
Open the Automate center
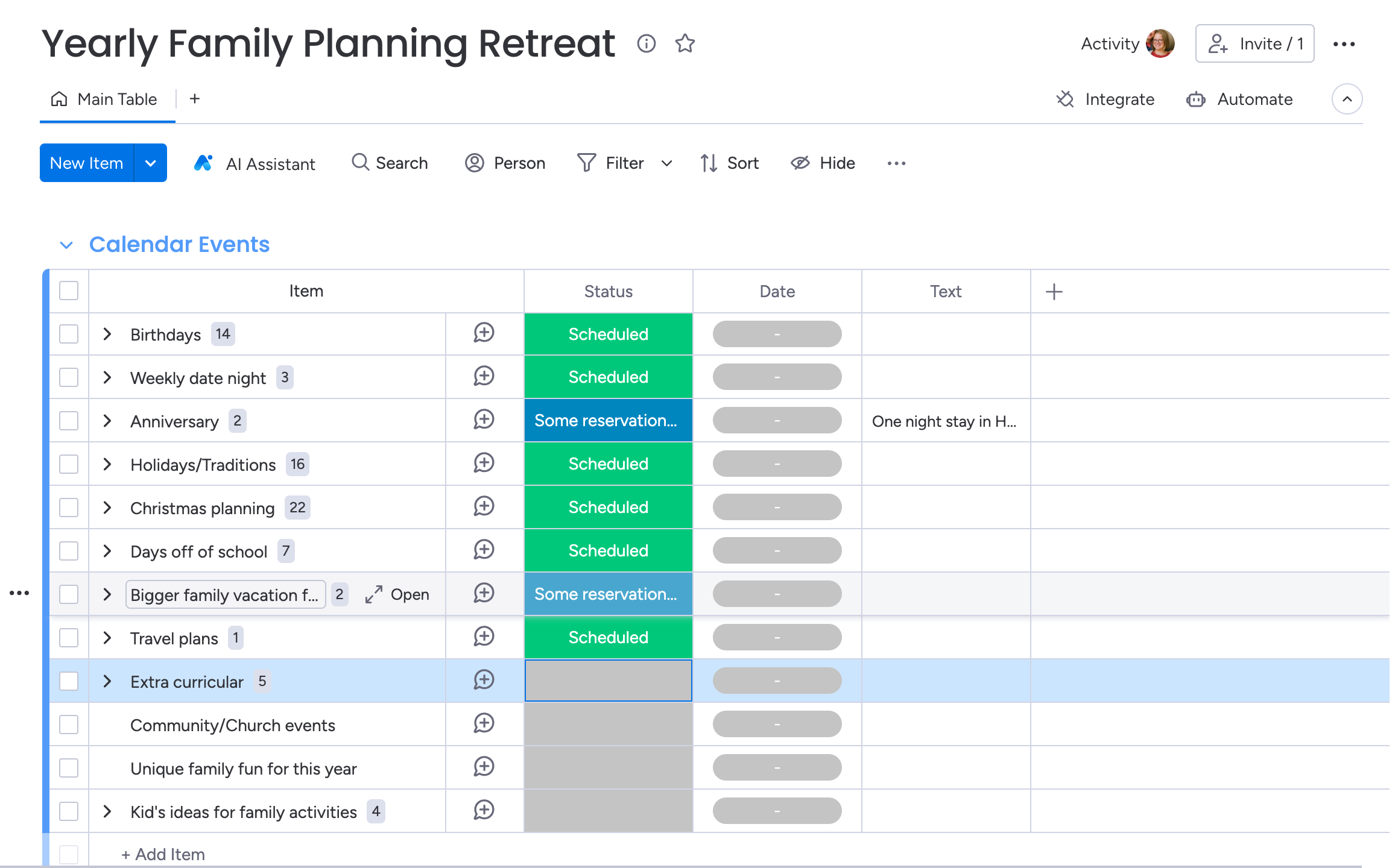(1239, 99)
